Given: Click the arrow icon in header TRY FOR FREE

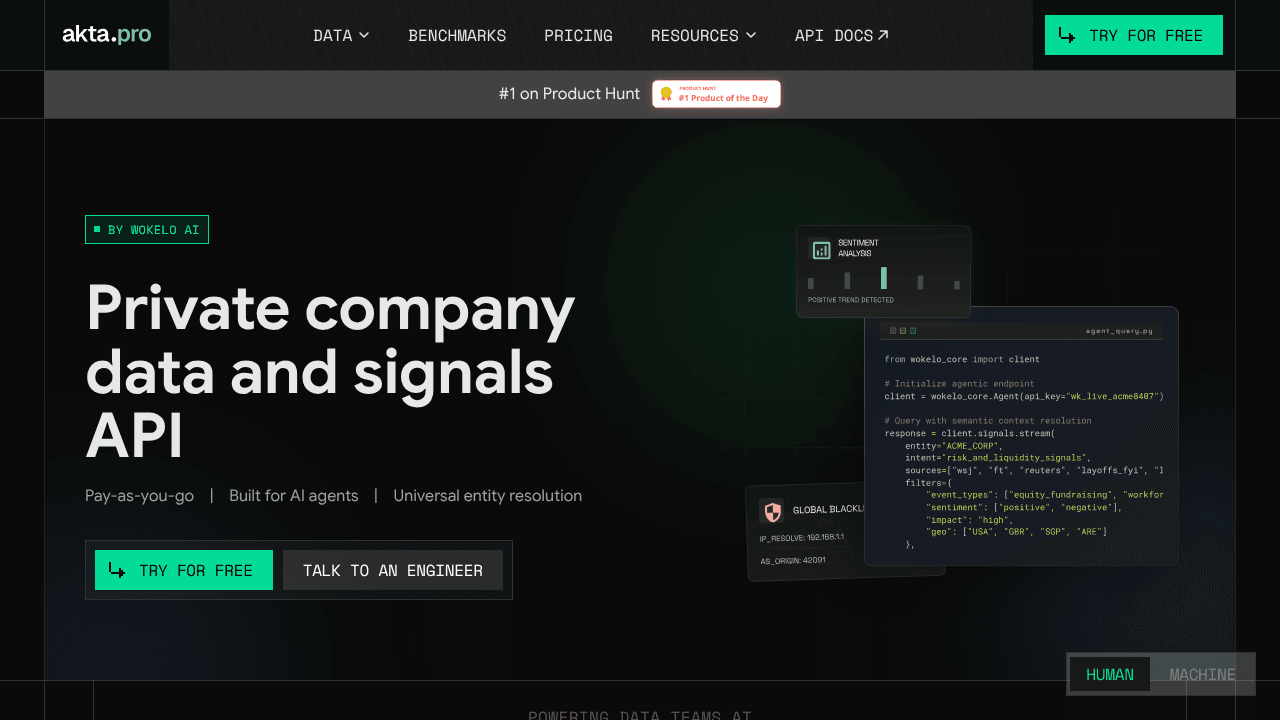Looking at the screenshot, I should point(1068,36).
